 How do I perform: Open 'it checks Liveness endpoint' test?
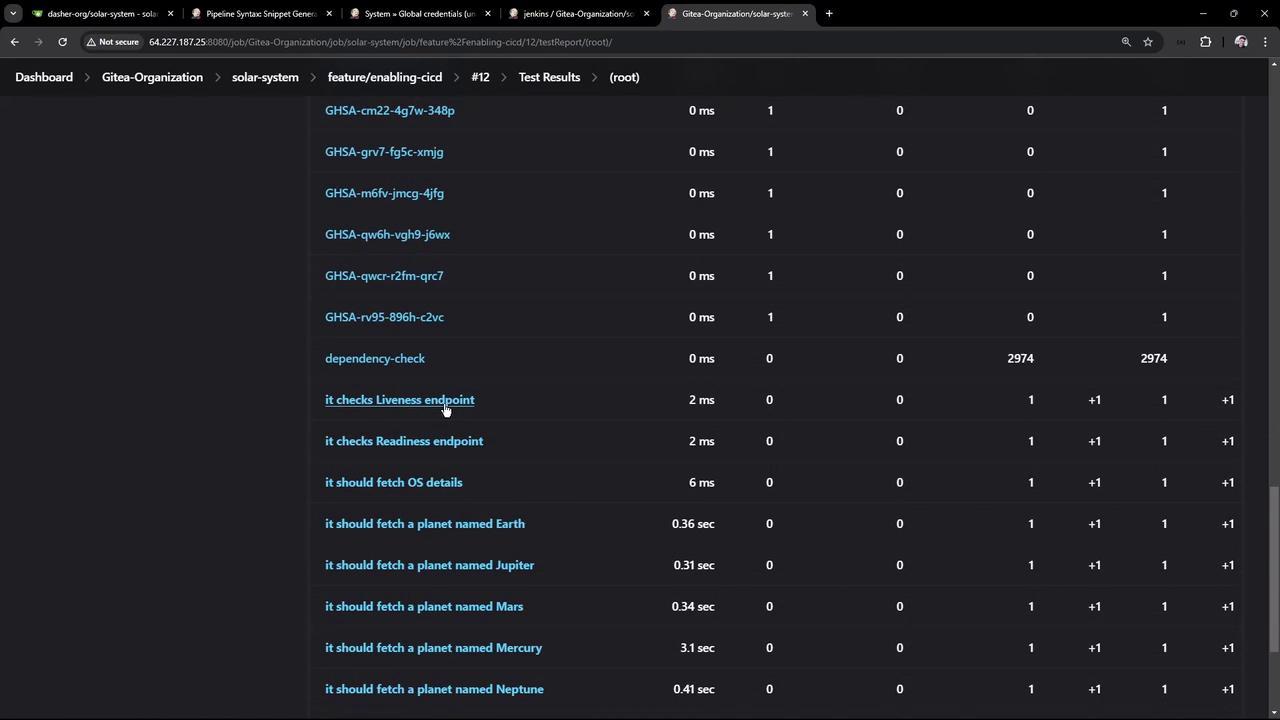(x=400, y=400)
